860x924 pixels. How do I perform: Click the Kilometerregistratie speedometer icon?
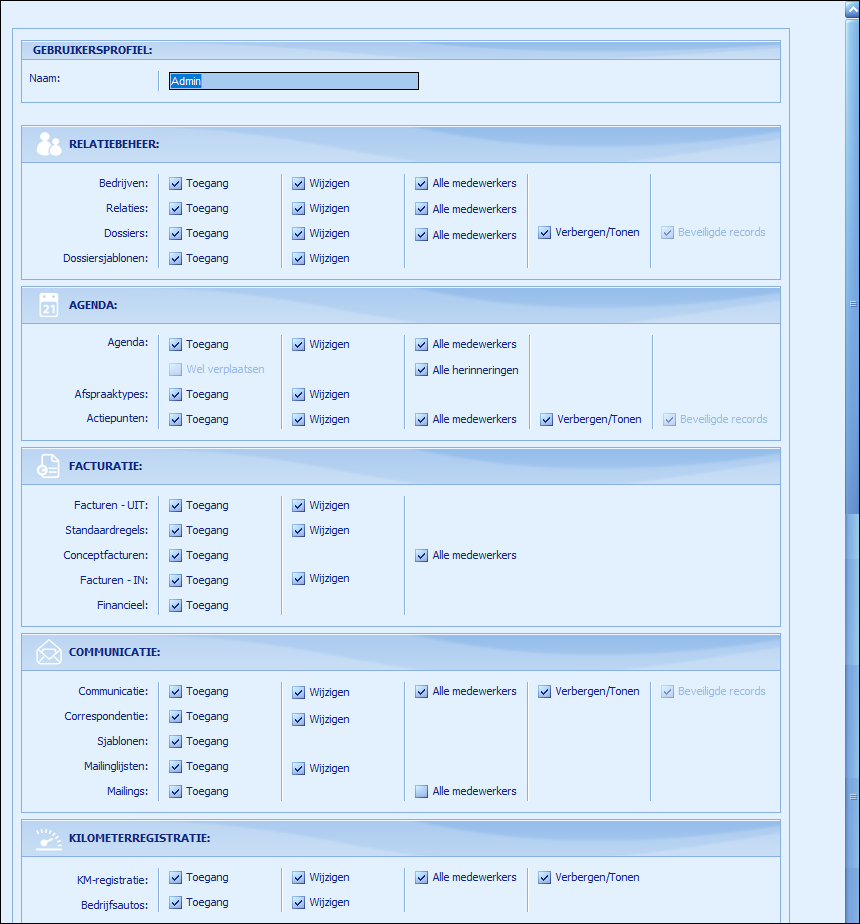click(49, 839)
